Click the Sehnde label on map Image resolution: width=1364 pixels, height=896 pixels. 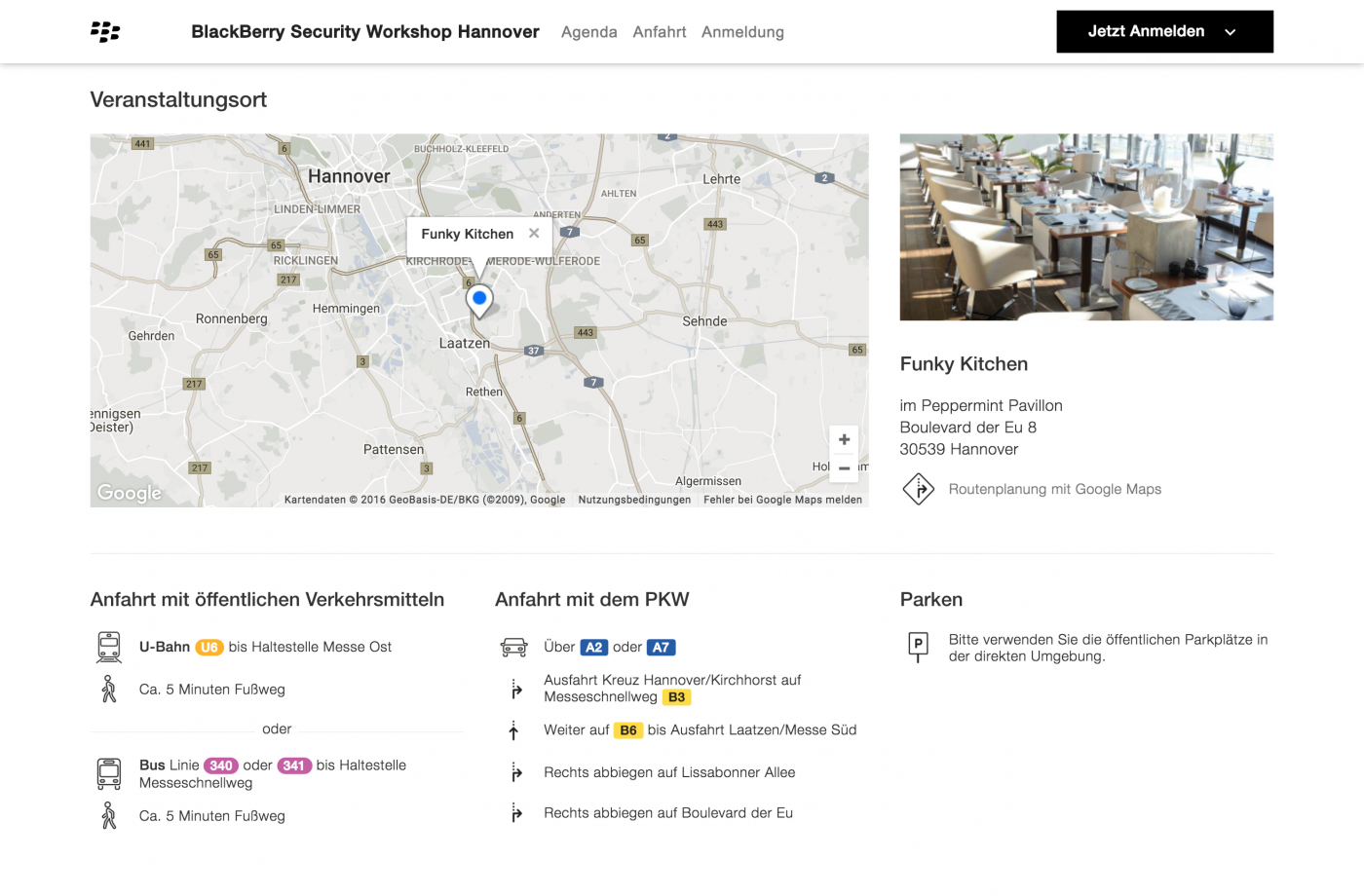pos(704,321)
